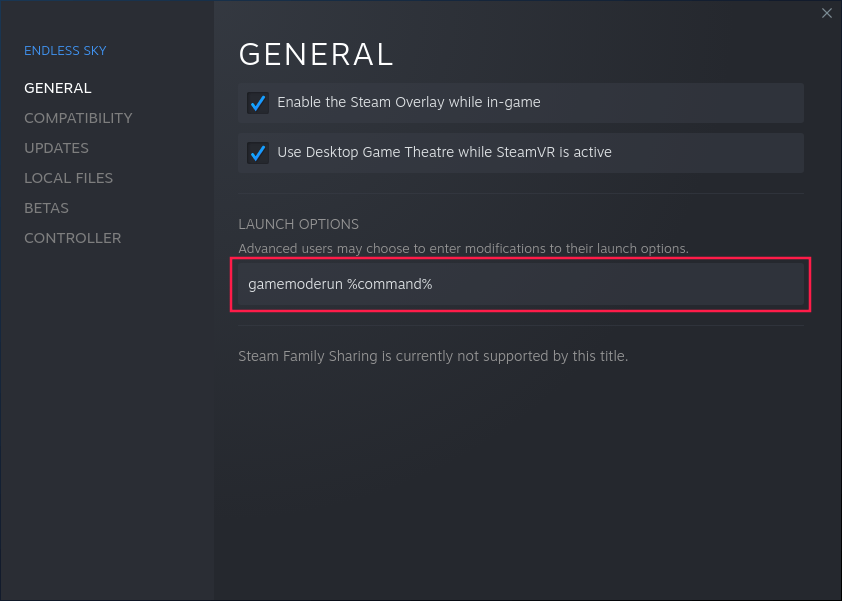Click the launch options text field

[x=520, y=284]
